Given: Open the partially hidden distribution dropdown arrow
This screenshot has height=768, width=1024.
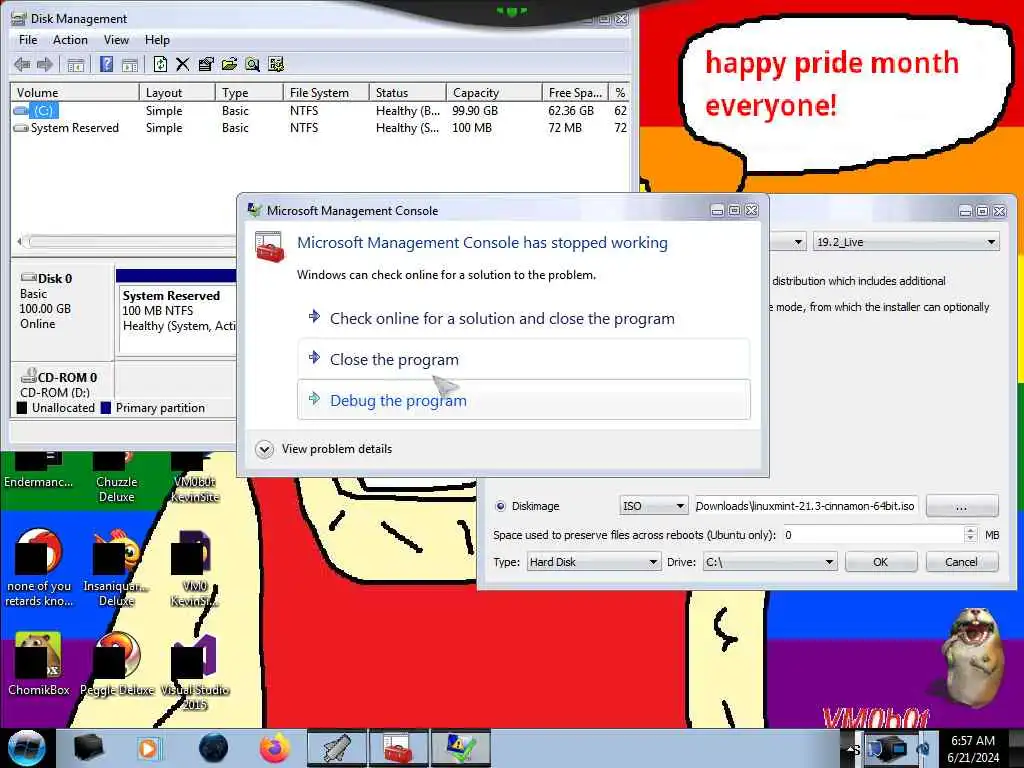Looking at the screenshot, I should tap(798, 242).
